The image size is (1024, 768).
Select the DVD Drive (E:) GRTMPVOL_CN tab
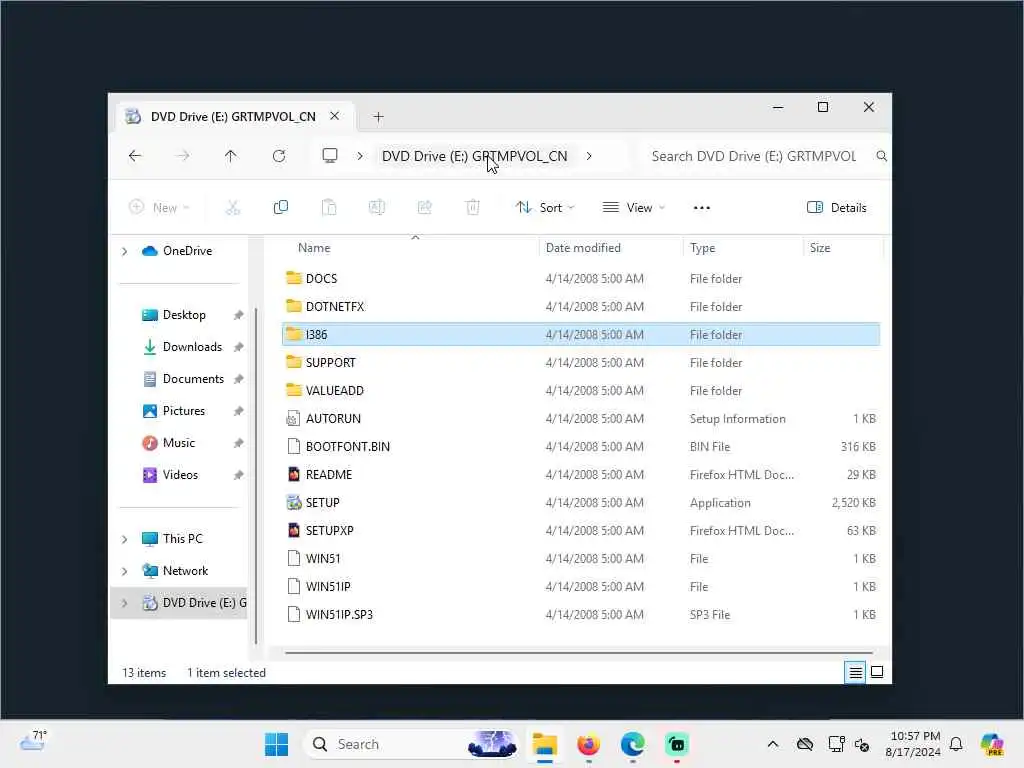tap(233, 116)
